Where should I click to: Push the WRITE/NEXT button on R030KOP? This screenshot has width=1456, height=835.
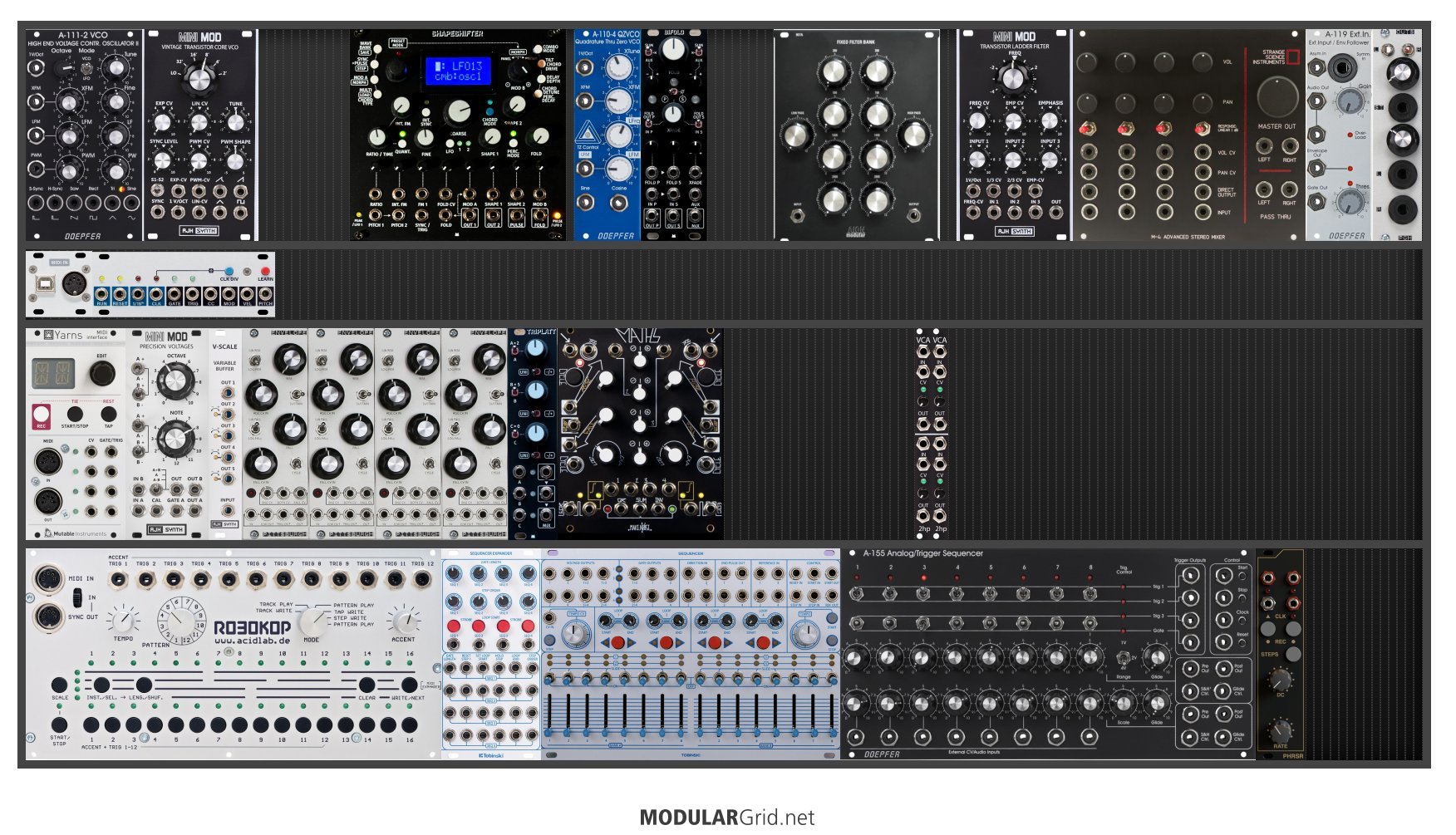coord(408,686)
